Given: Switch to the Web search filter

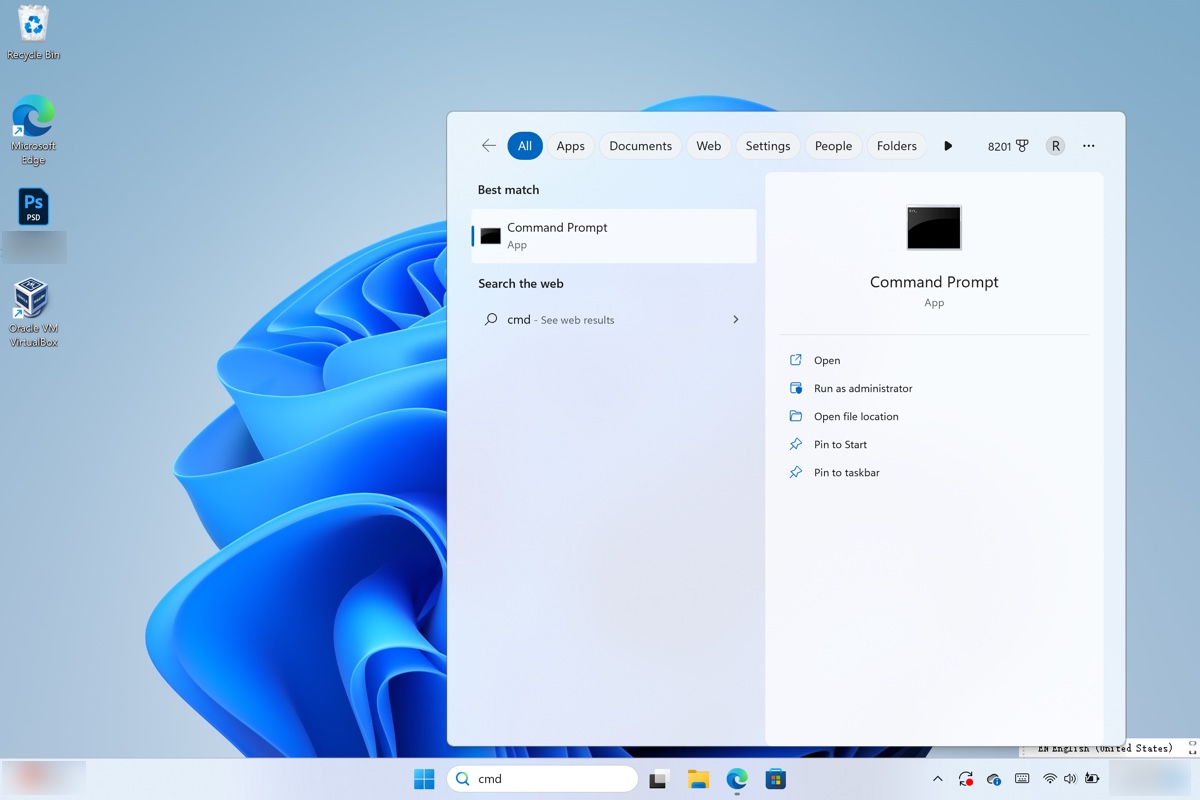Looking at the screenshot, I should coord(708,145).
